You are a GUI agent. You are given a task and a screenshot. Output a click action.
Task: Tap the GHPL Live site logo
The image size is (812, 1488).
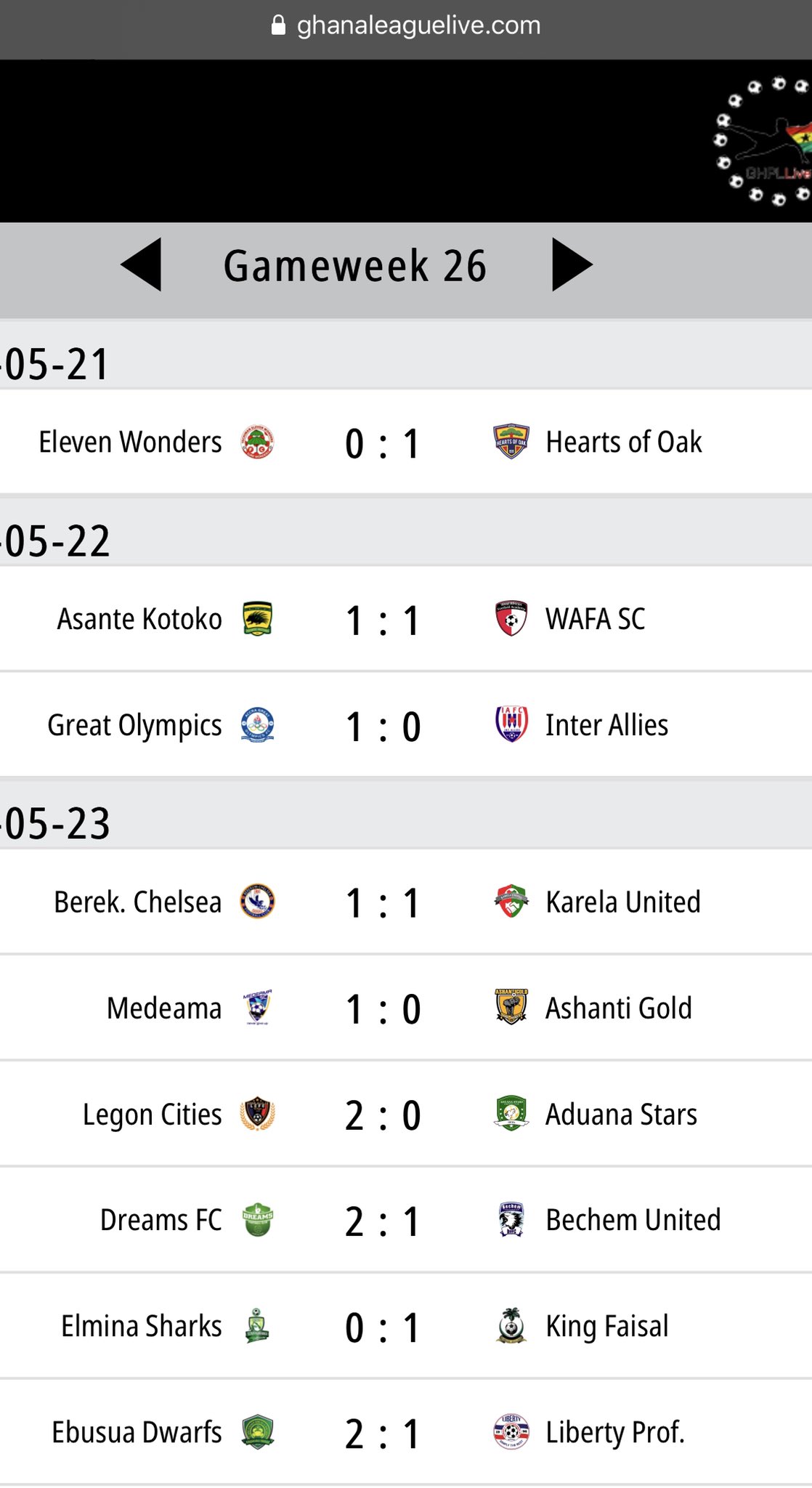click(763, 140)
